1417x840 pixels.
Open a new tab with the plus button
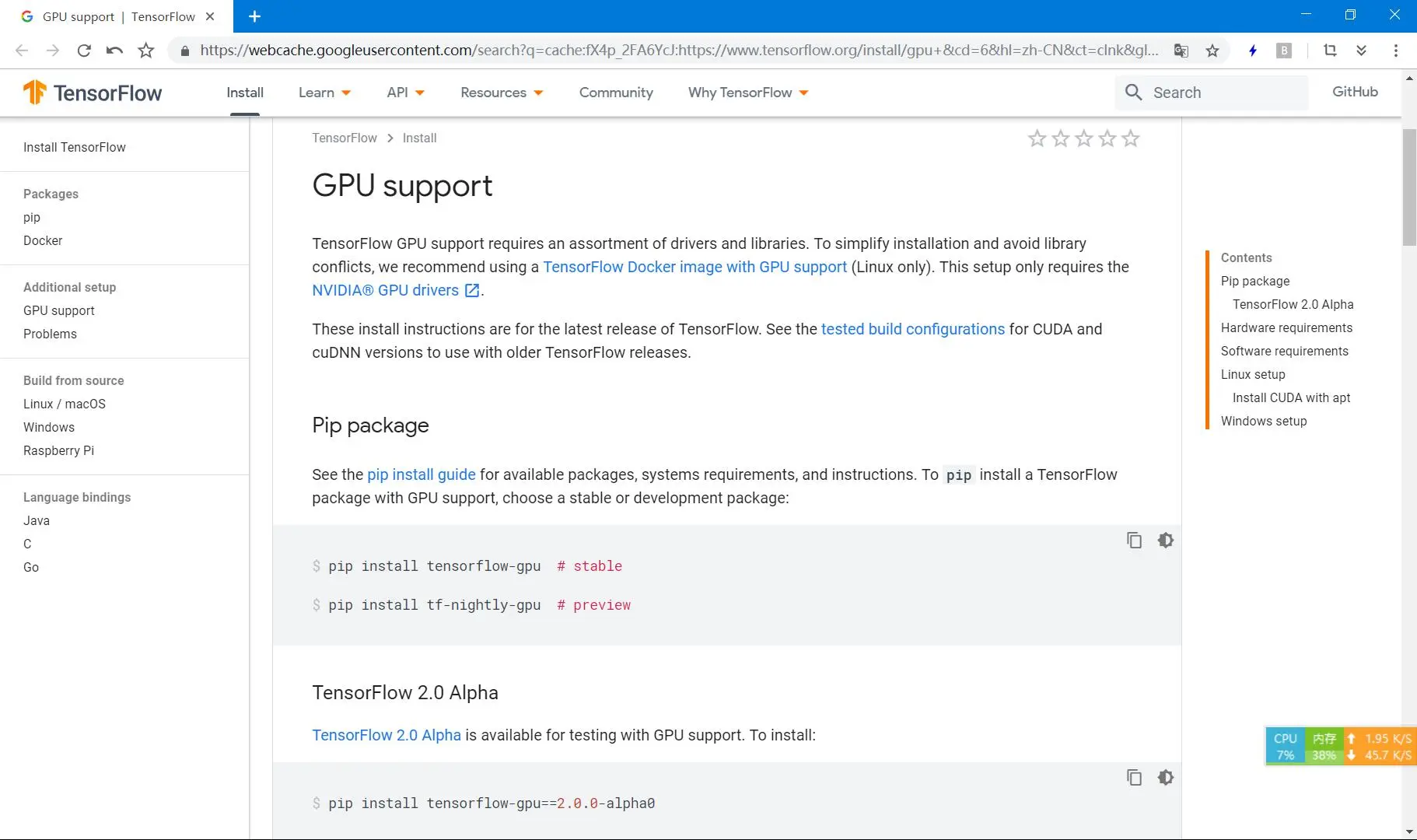click(x=254, y=16)
